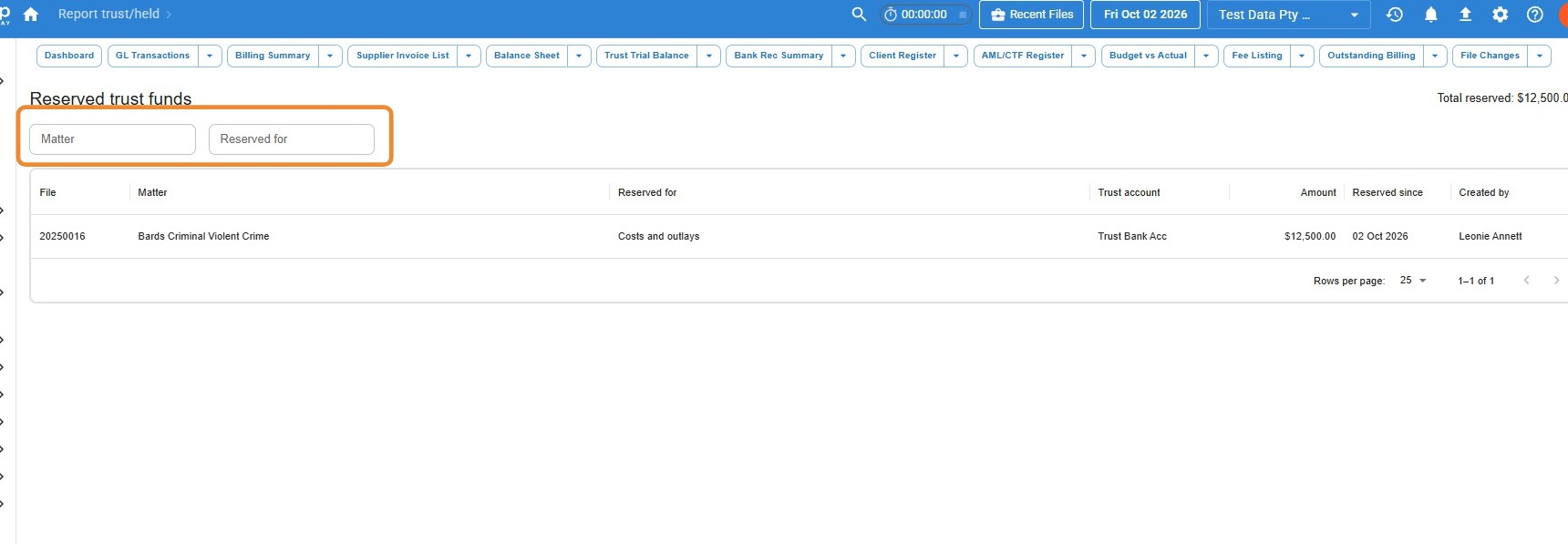Open the search magnifier icon

859,15
